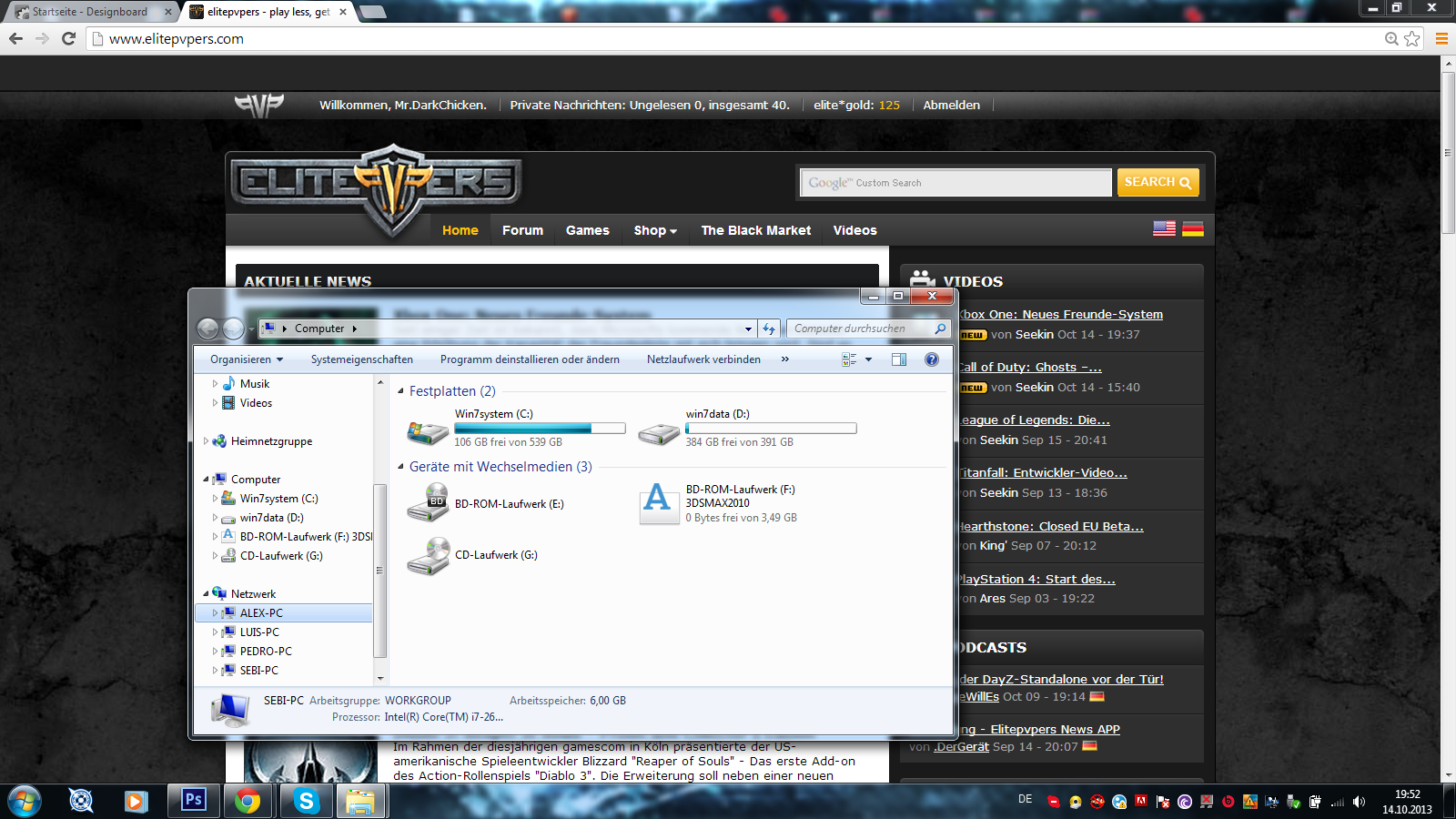Click the Chrome address bar URL
Viewport: 1456px width, 819px height.
coord(177,38)
